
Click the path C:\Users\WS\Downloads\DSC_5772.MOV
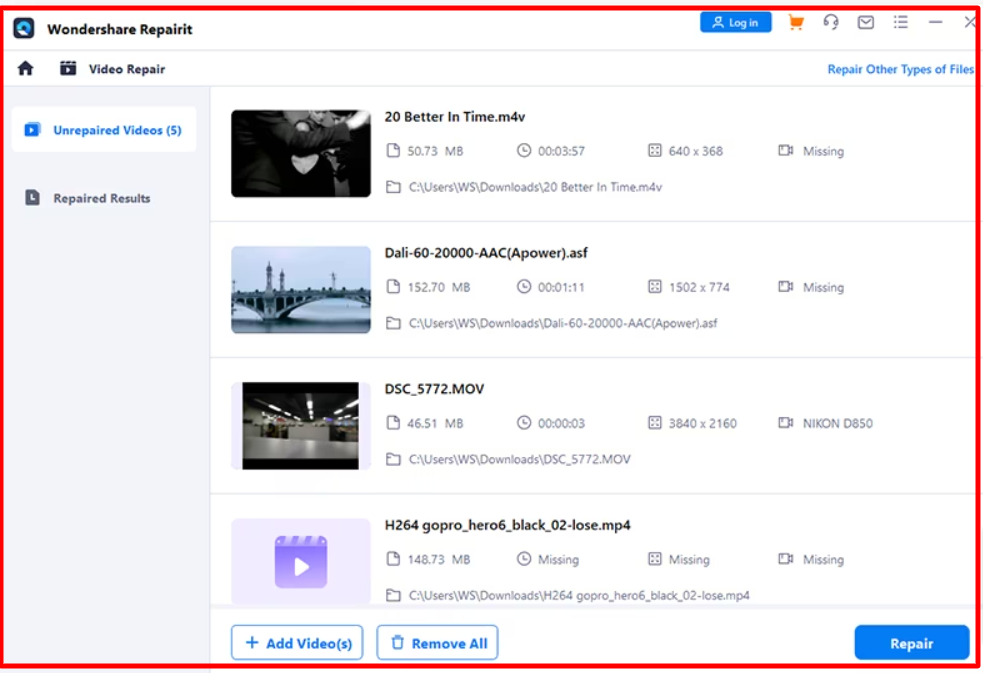click(520, 459)
